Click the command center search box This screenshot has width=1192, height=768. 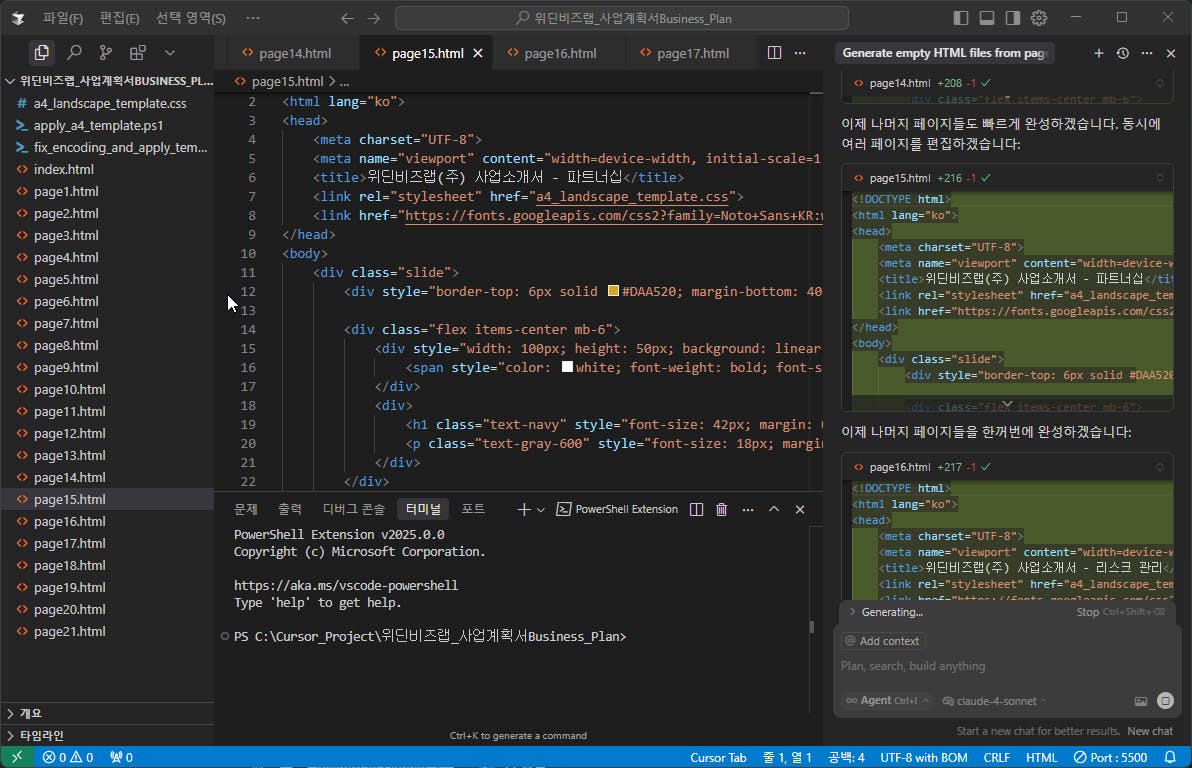click(622, 18)
